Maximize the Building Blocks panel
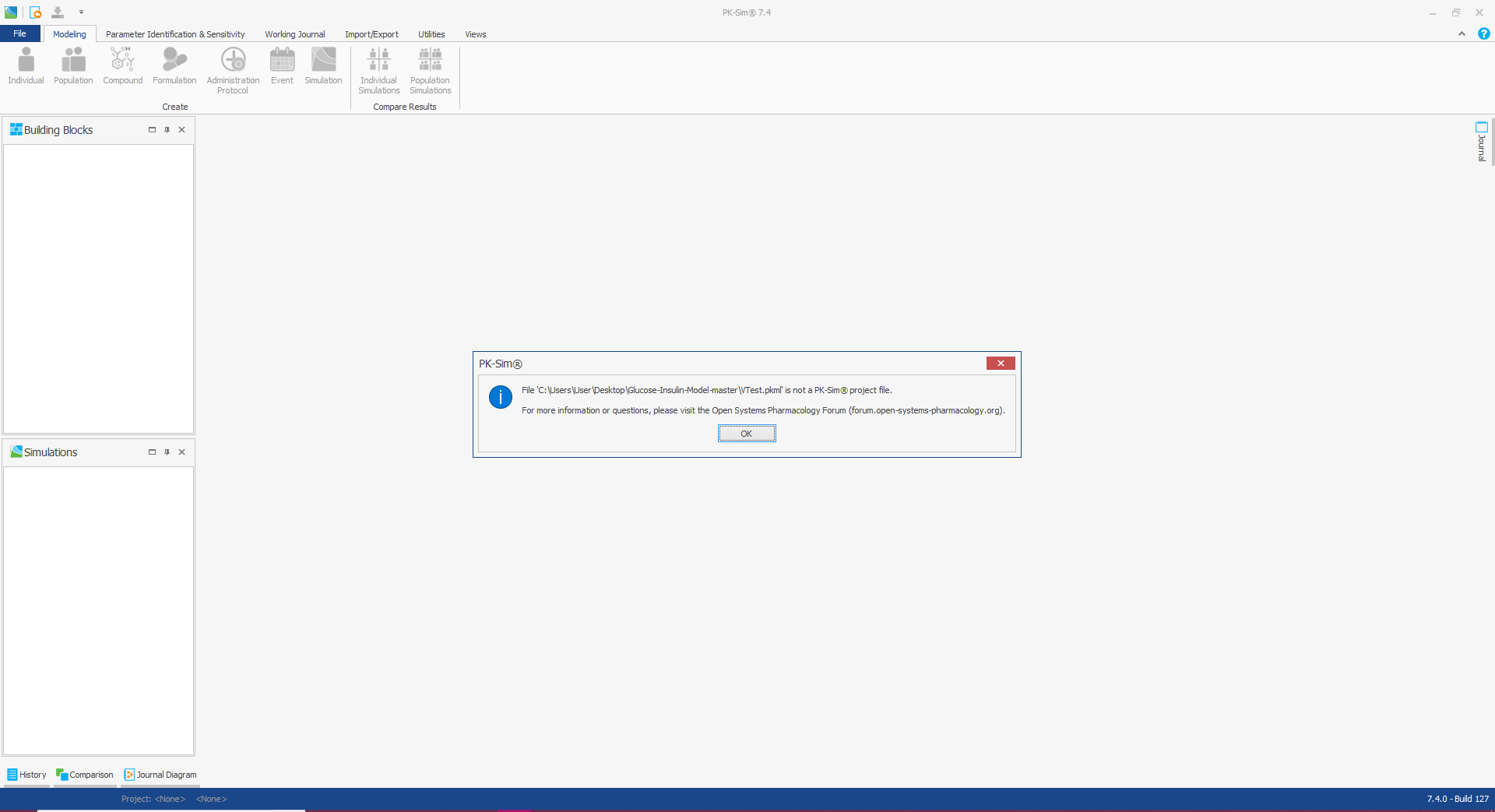1495x812 pixels. click(x=152, y=130)
